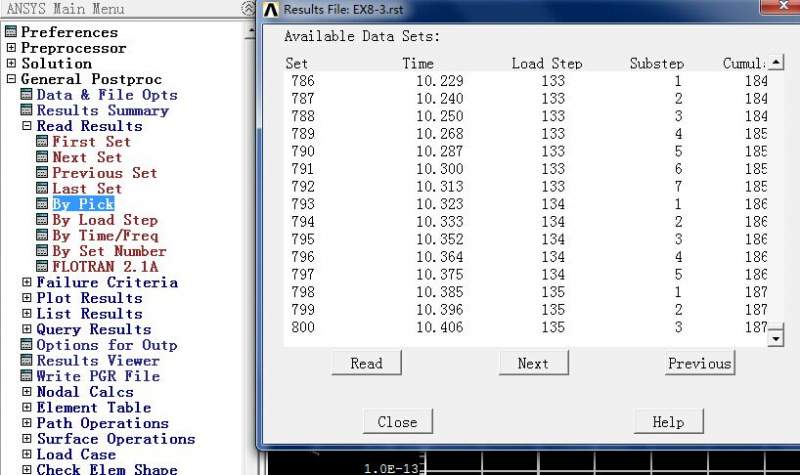Click the icon next to By Time/Freq
The width and height of the screenshot is (800, 475).
[x=42, y=235]
